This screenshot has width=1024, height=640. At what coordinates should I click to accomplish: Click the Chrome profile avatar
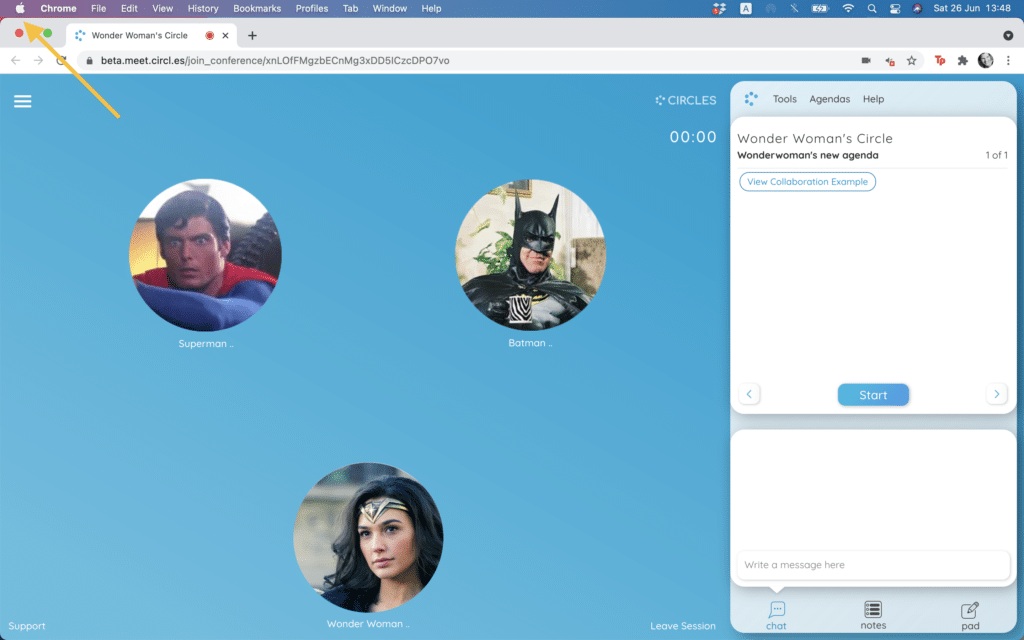pyautogui.click(x=985, y=61)
